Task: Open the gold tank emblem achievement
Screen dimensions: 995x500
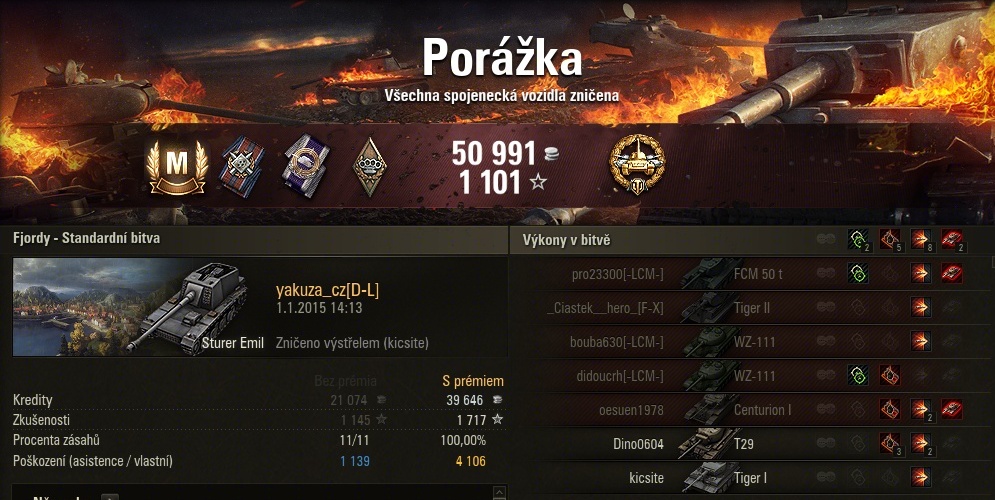Action: [x=637, y=165]
